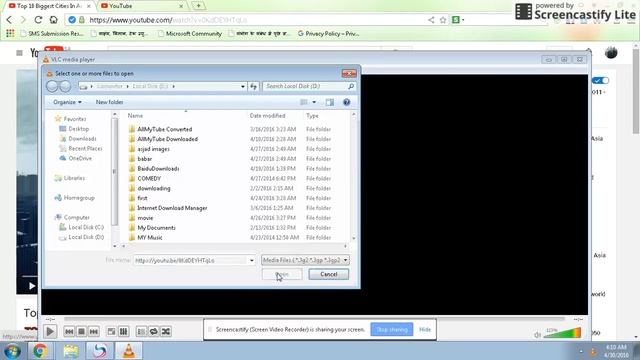Screen dimensions: 640x360
Task: Adjust the VLC volume slider
Action: [x=562, y=333]
